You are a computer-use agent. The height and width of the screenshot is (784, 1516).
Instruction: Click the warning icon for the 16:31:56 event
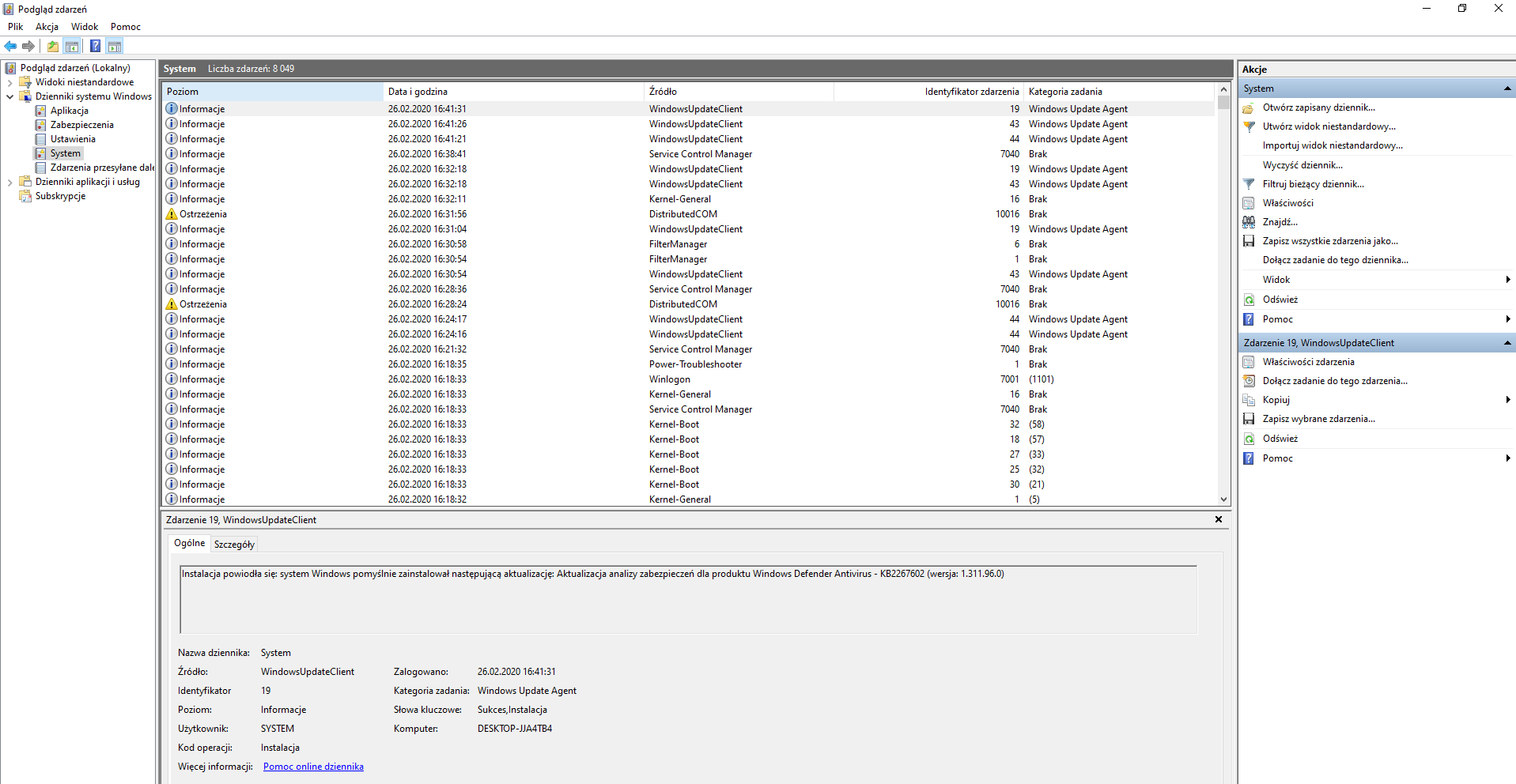coord(172,214)
